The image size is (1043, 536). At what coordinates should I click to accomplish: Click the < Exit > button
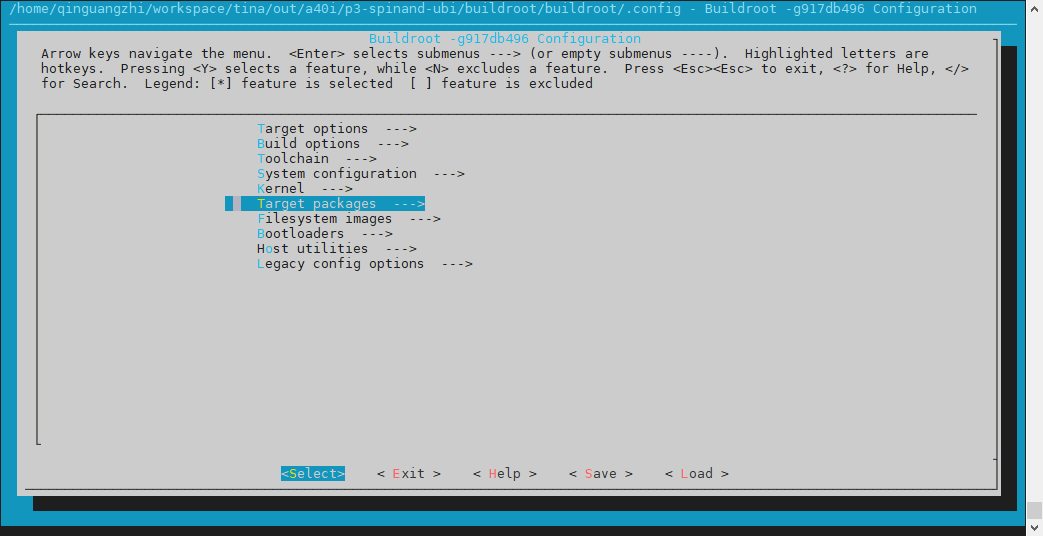tap(408, 473)
